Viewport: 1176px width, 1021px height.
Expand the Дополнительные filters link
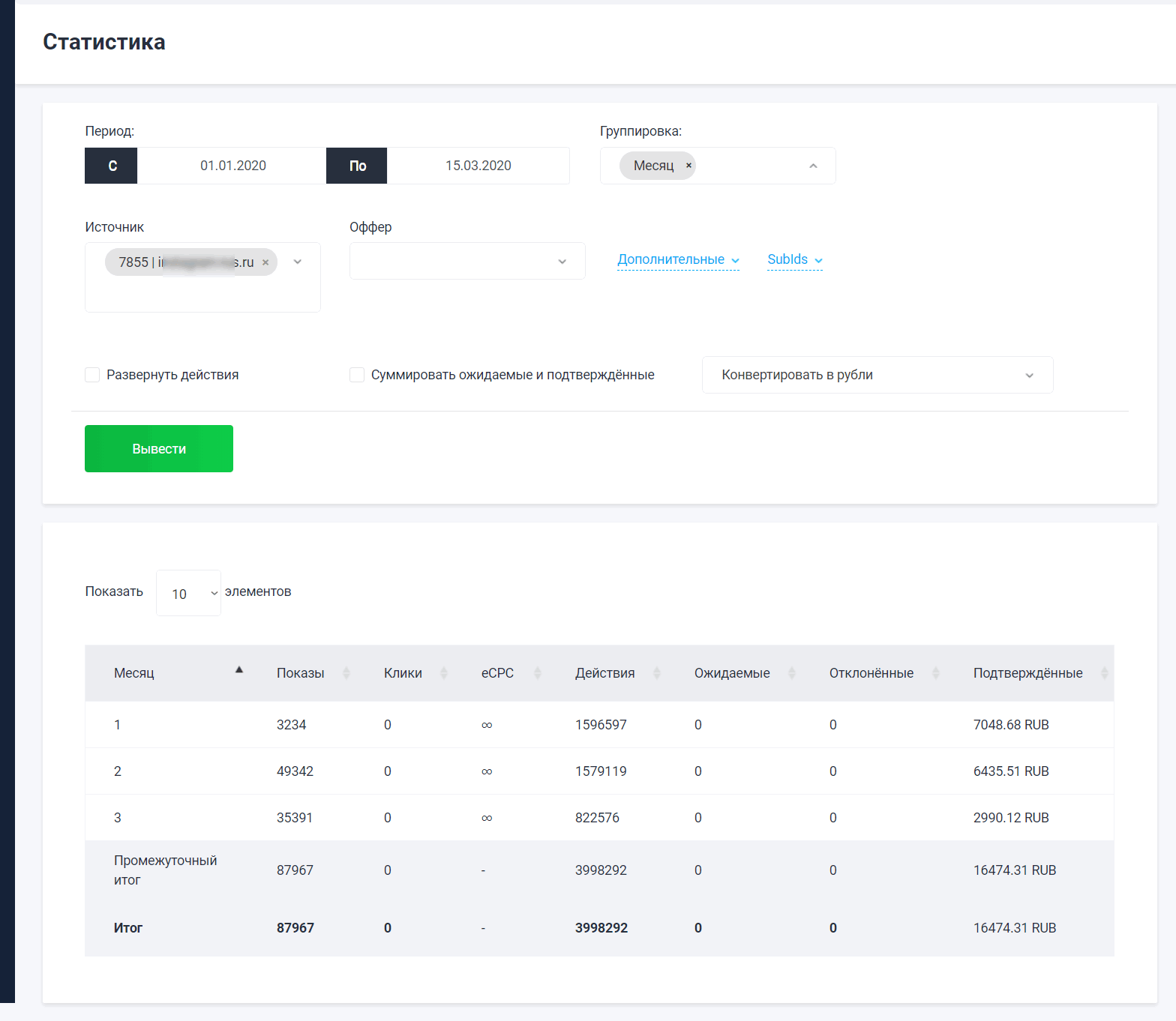point(677,259)
